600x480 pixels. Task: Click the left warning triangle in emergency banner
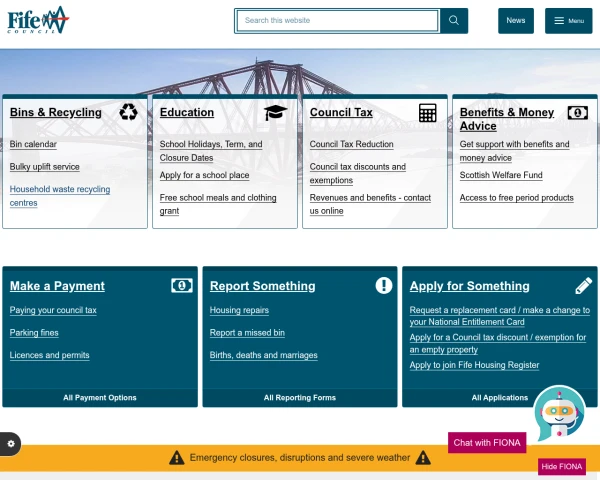177,457
